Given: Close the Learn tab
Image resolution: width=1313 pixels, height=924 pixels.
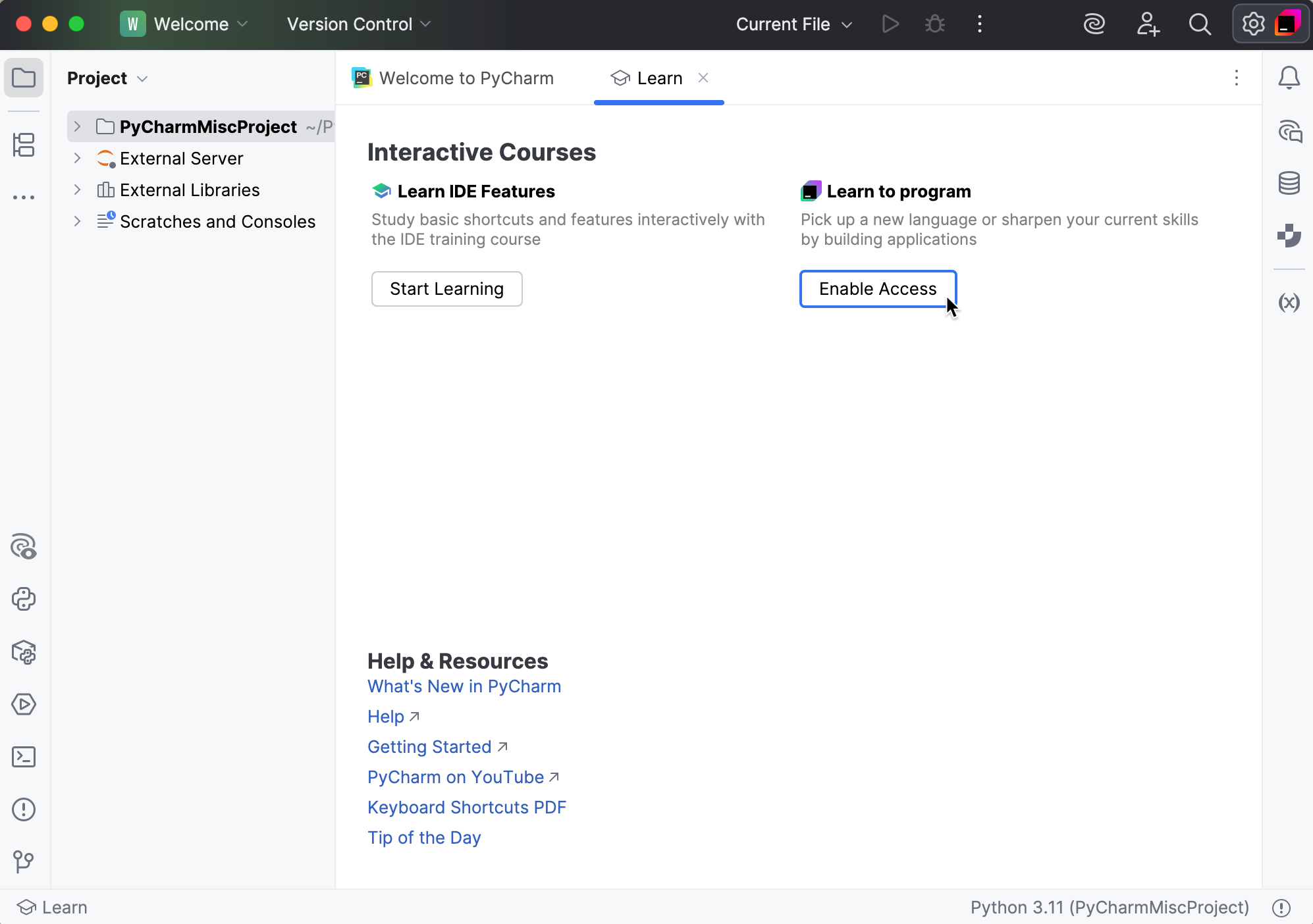Looking at the screenshot, I should tap(704, 78).
